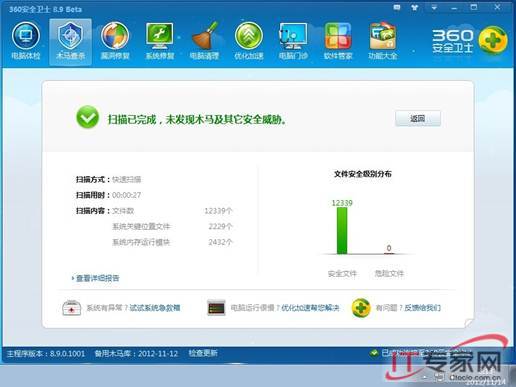Click the 360 green plus logo
Image resolution: width=516 pixels, height=387 pixels.
coord(493,40)
